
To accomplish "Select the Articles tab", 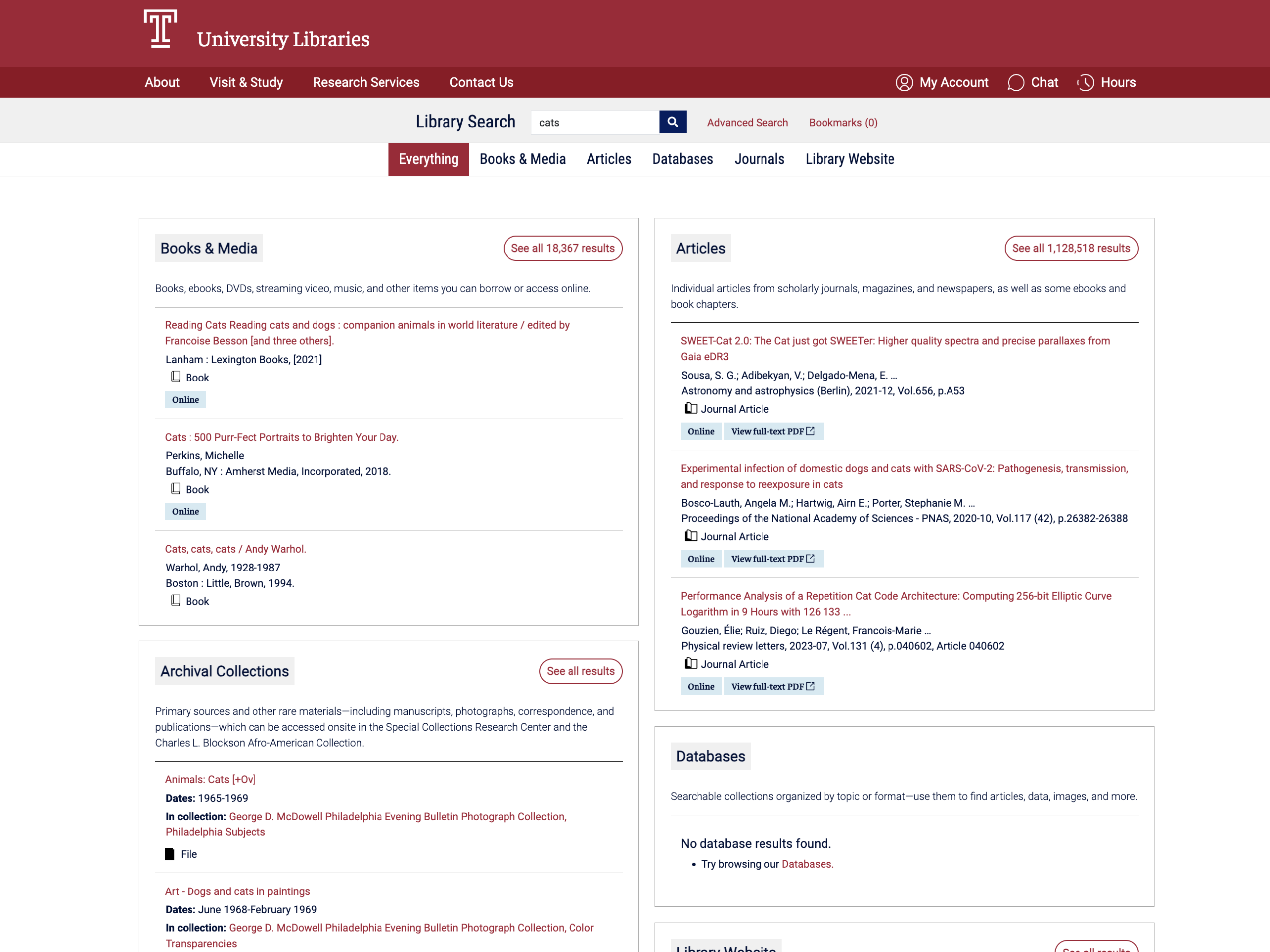I will tap(609, 159).
